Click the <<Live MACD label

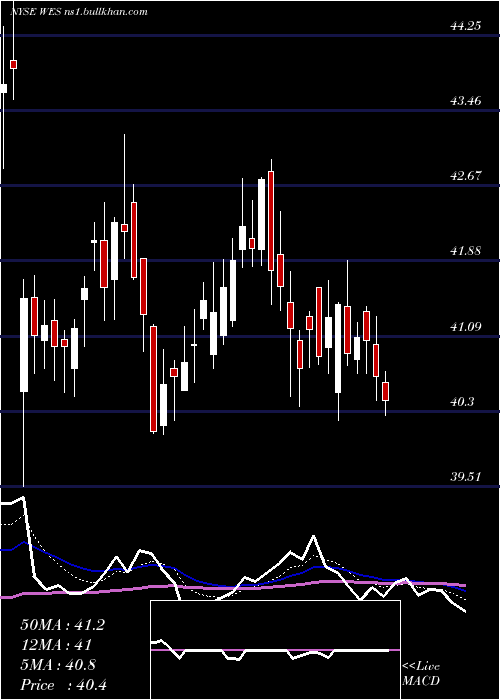tap(421, 674)
